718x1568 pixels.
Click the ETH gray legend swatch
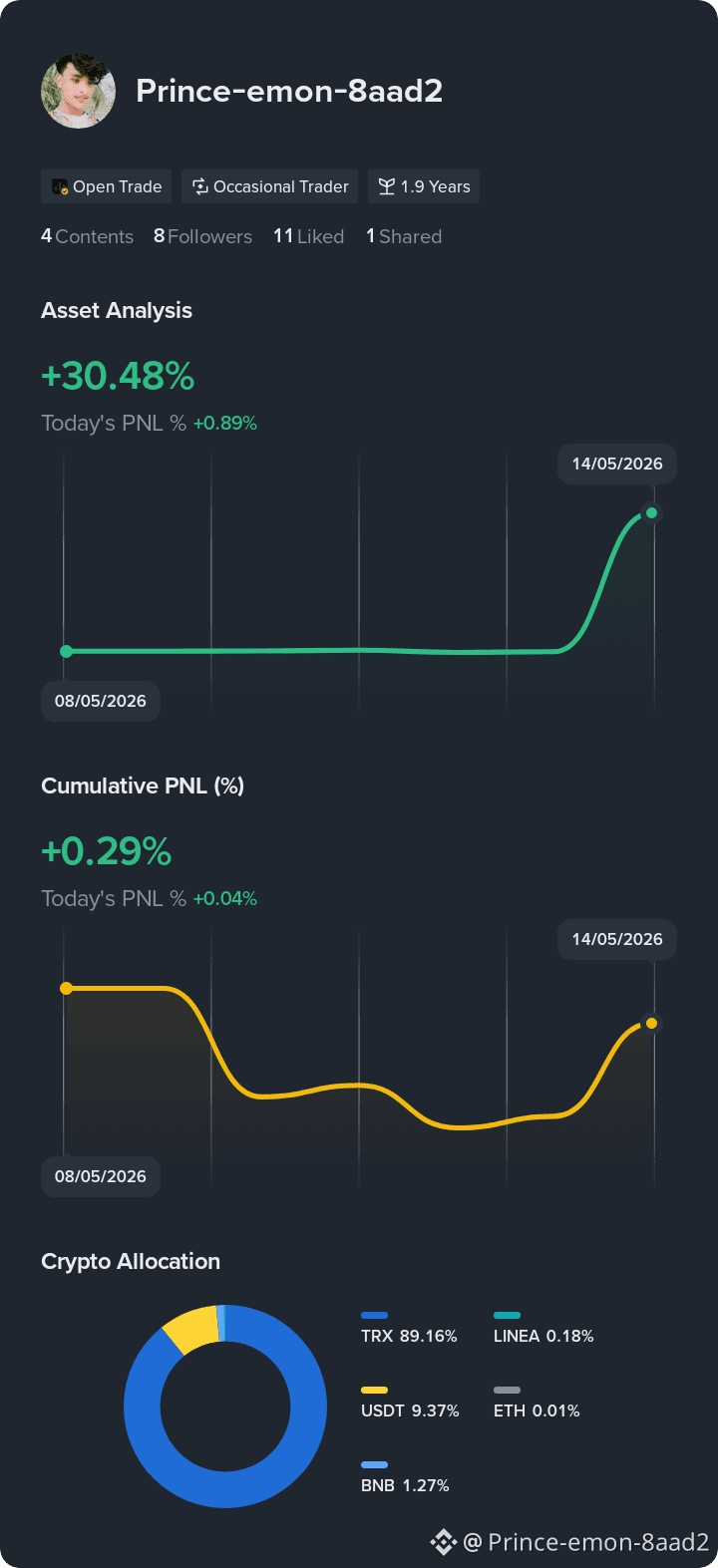[x=507, y=1390]
